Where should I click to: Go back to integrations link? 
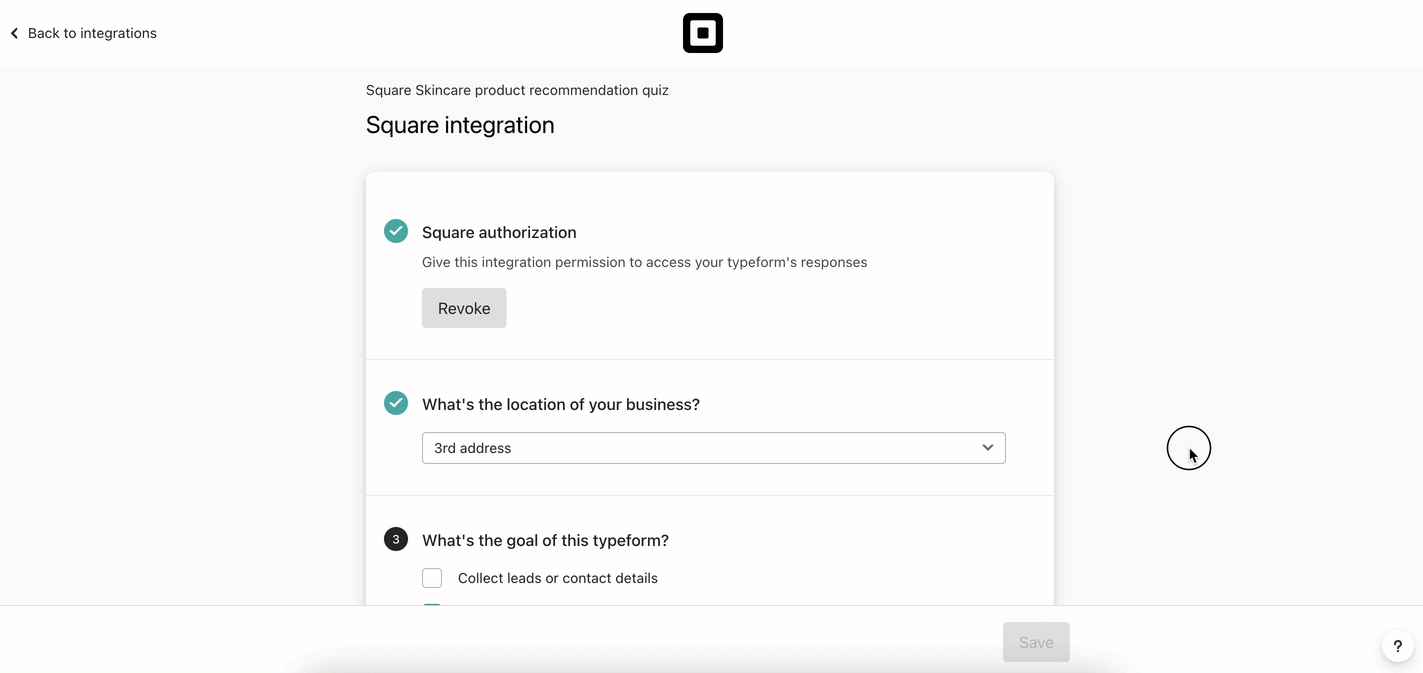point(83,33)
